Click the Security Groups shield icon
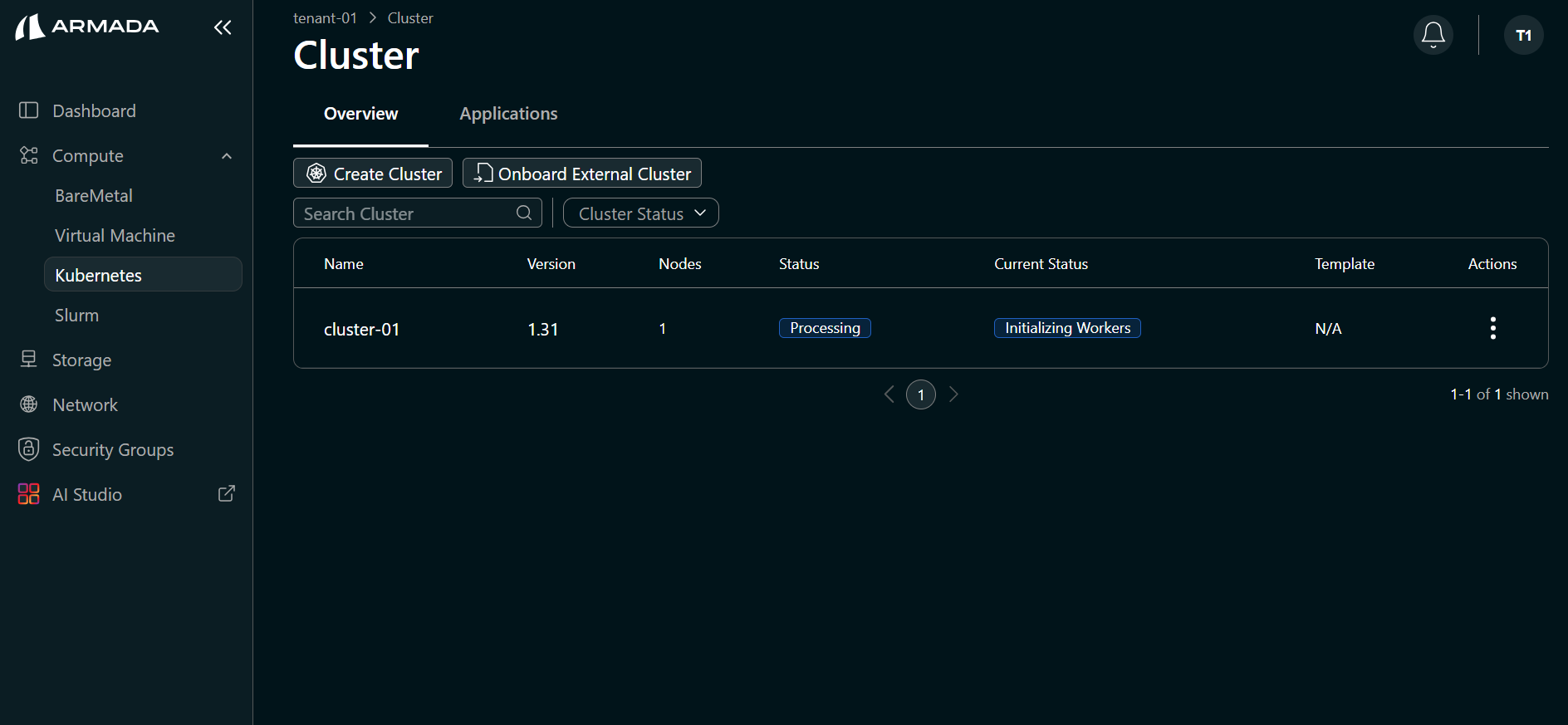The height and width of the screenshot is (725, 1568). click(x=29, y=449)
